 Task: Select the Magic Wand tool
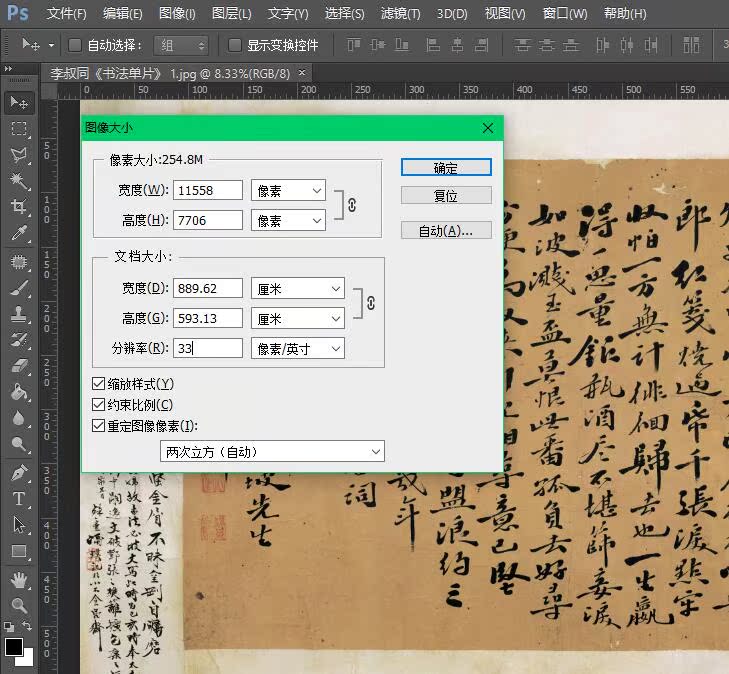click(x=19, y=181)
